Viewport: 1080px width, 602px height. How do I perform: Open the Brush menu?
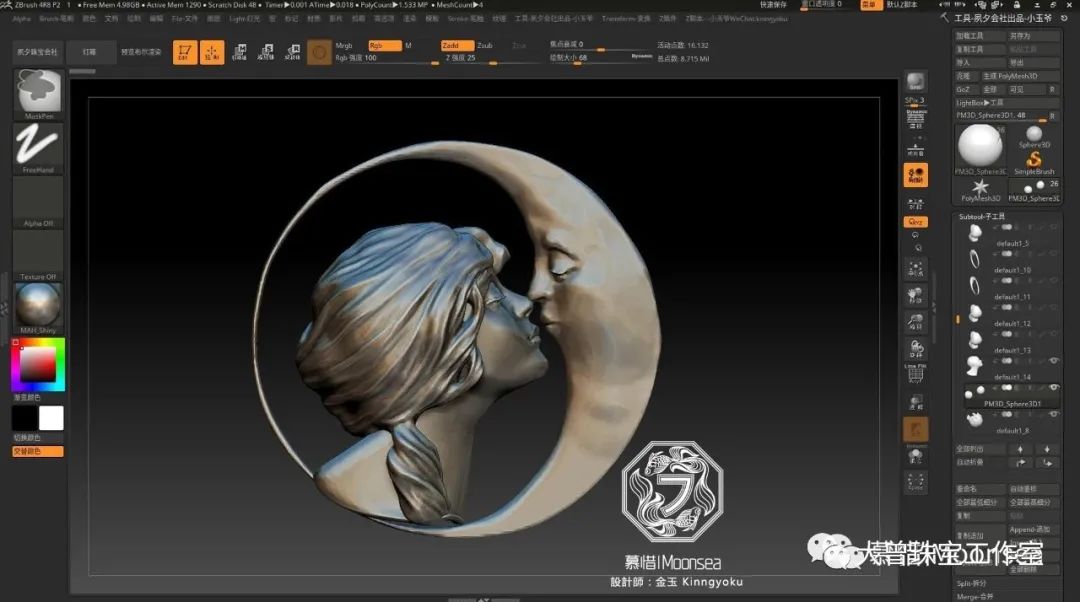(x=56, y=19)
